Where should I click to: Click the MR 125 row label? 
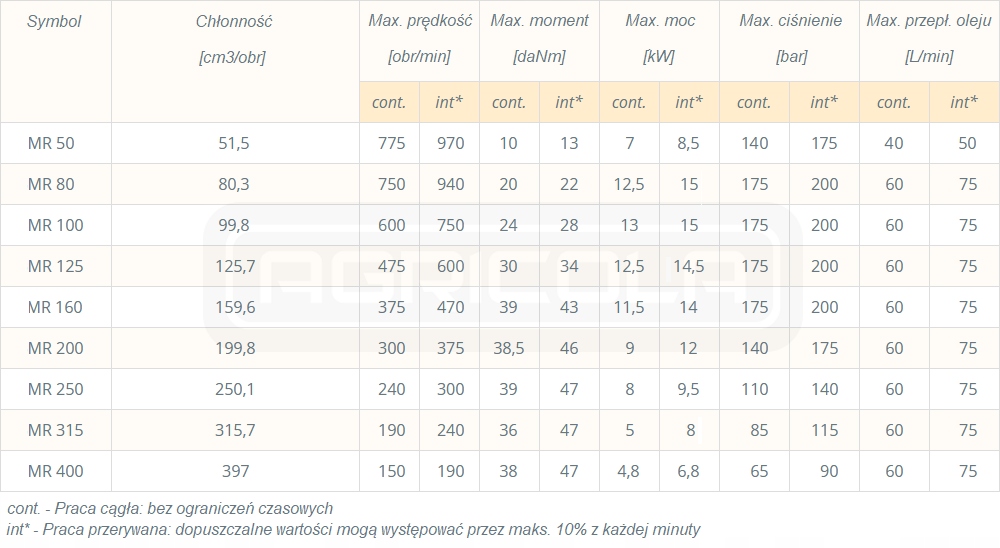pos(55,266)
